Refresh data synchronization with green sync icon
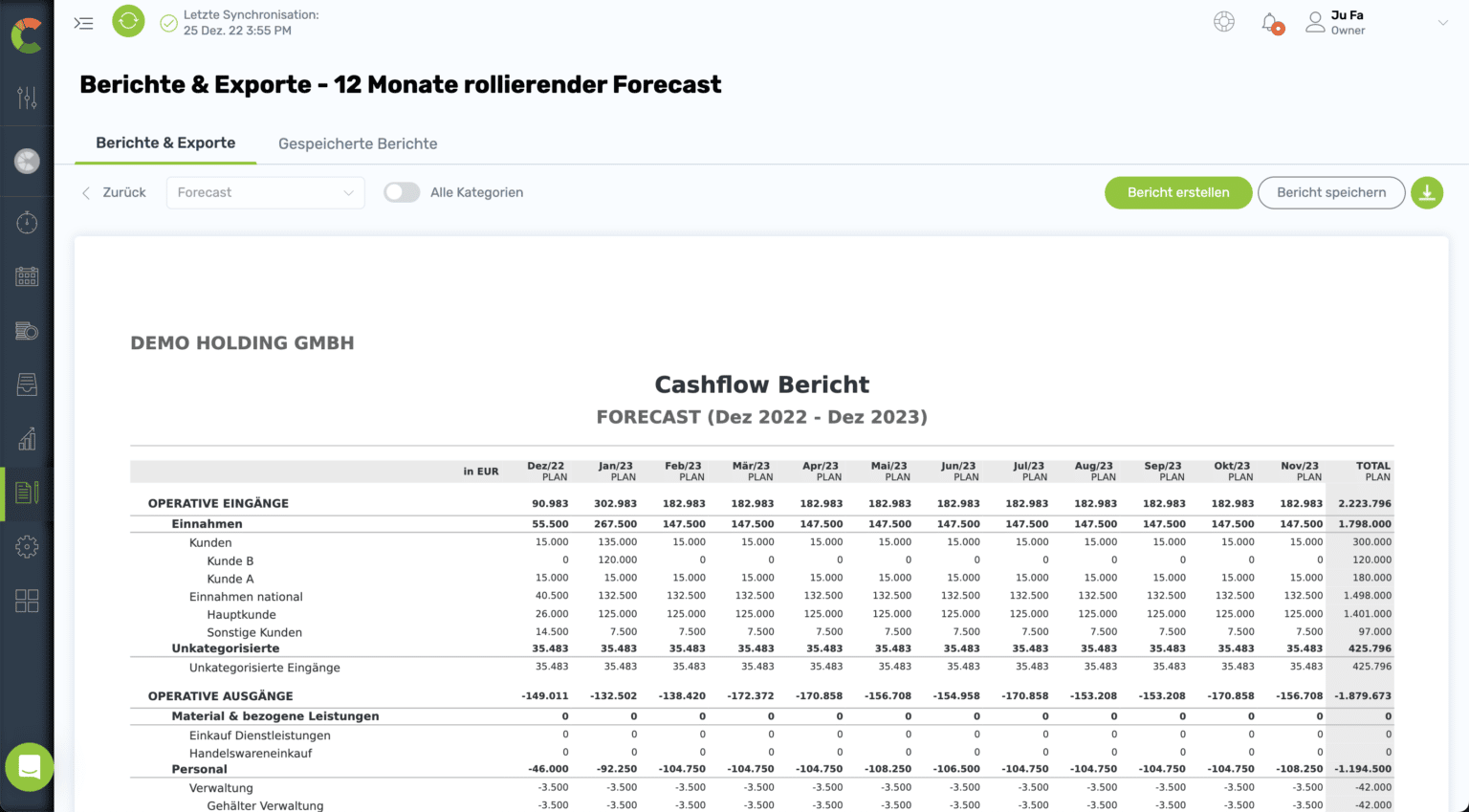Image resolution: width=1469 pixels, height=812 pixels. 128,21
